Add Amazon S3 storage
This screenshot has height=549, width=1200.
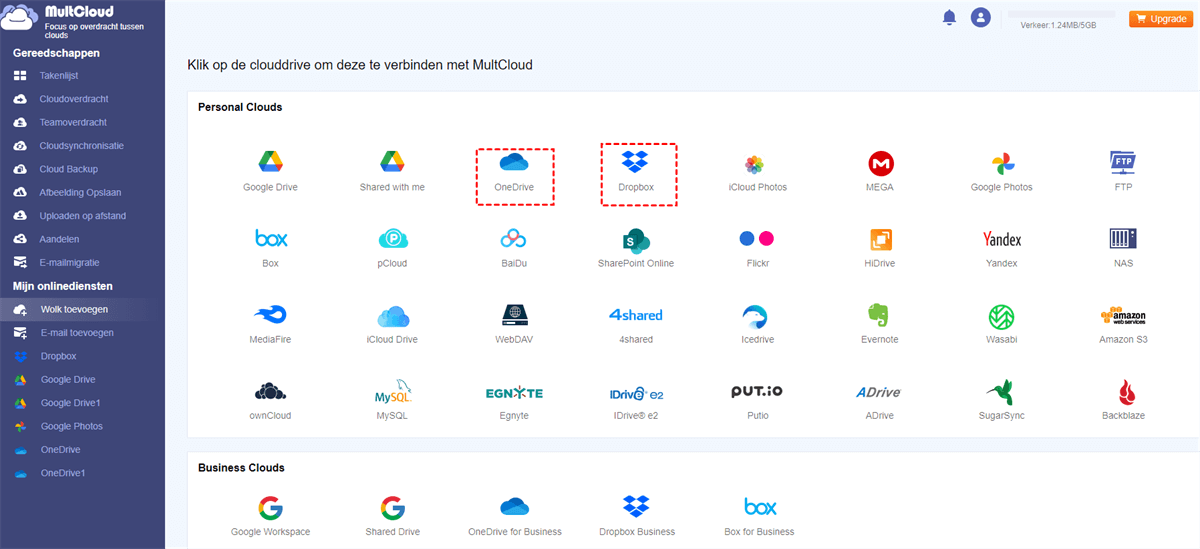[x=1122, y=324]
